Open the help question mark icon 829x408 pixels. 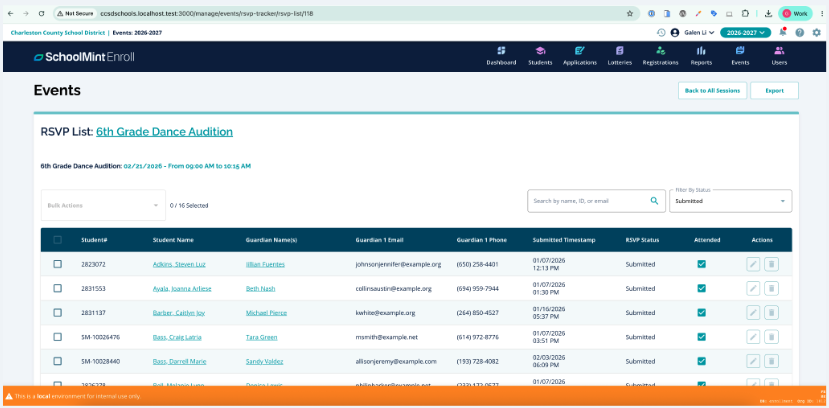pyautogui.click(x=799, y=32)
